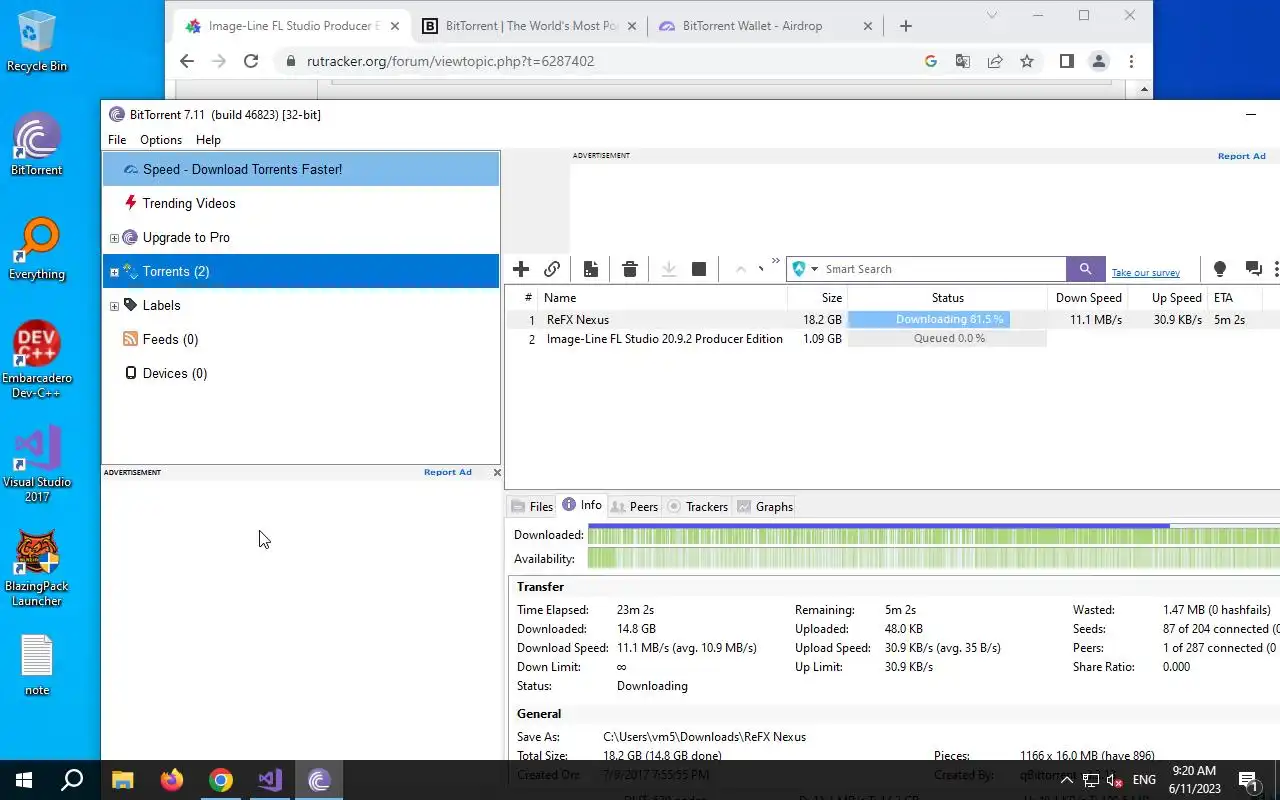Switch to BitTorrent World's Most Popular tab

[530, 26]
